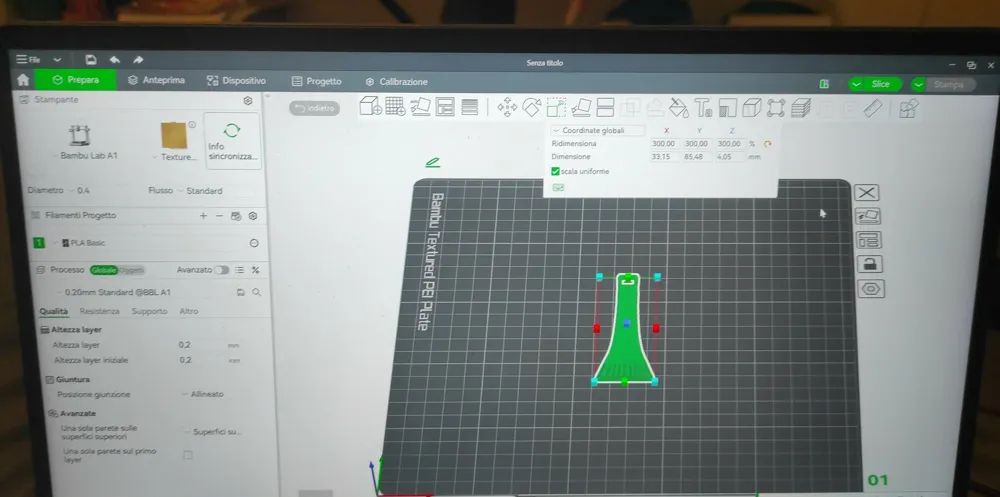Open the Supporto settings tab
The height and width of the screenshot is (497, 1000).
point(149,311)
